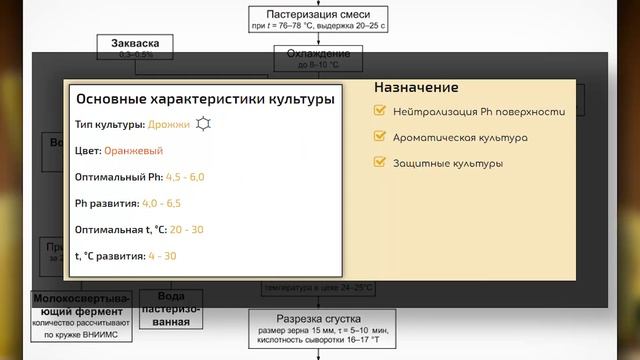Click the text кислотность сыворотки 16–17 °Т

[x=318, y=340]
